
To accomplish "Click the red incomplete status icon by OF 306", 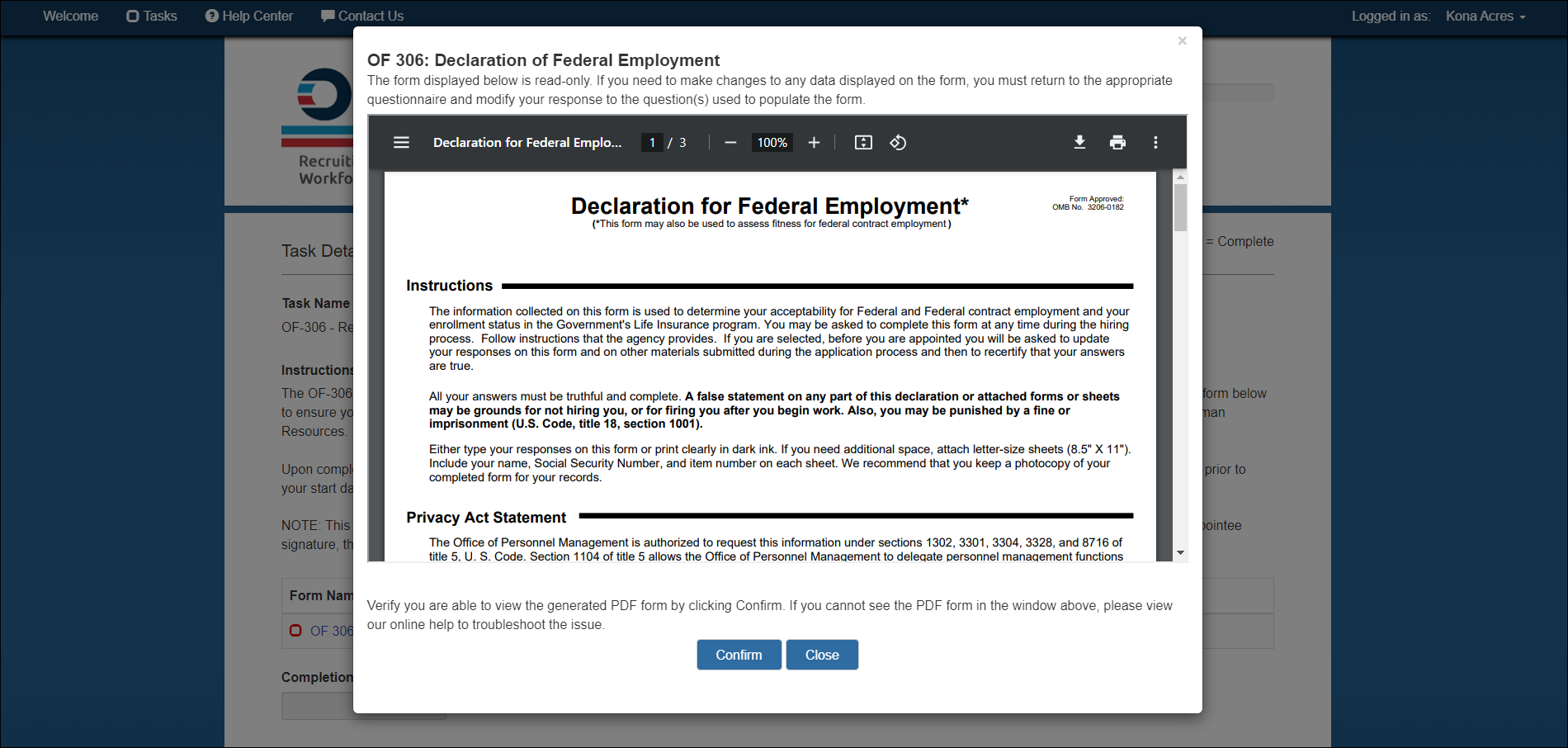I will pos(295,631).
